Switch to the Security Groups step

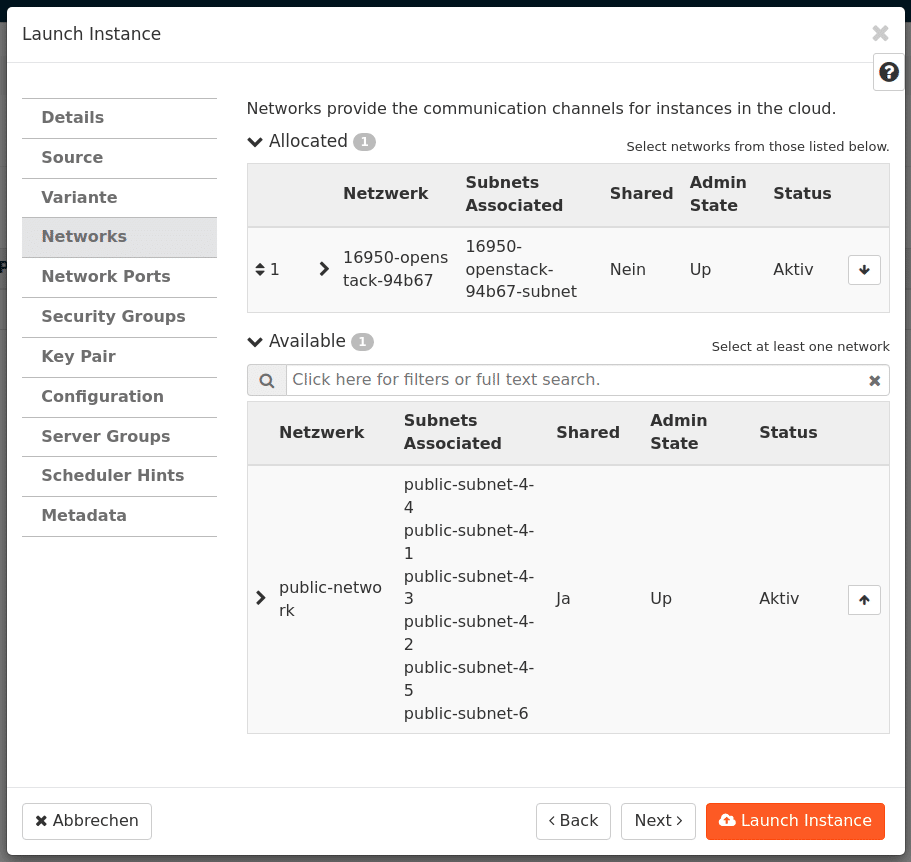pyautogui.click(x=113, y=317)
